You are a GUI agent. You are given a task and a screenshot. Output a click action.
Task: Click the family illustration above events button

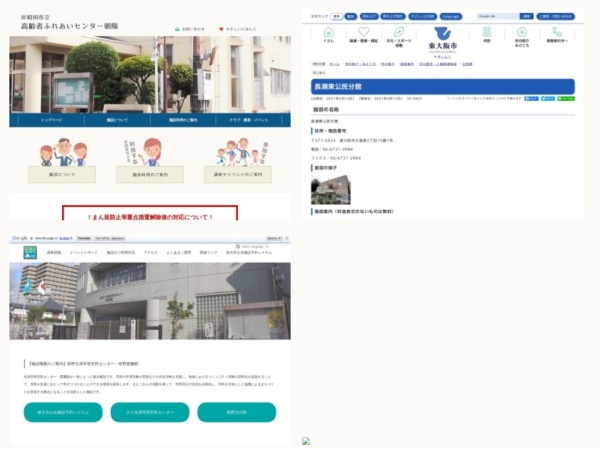pos(238,152)
